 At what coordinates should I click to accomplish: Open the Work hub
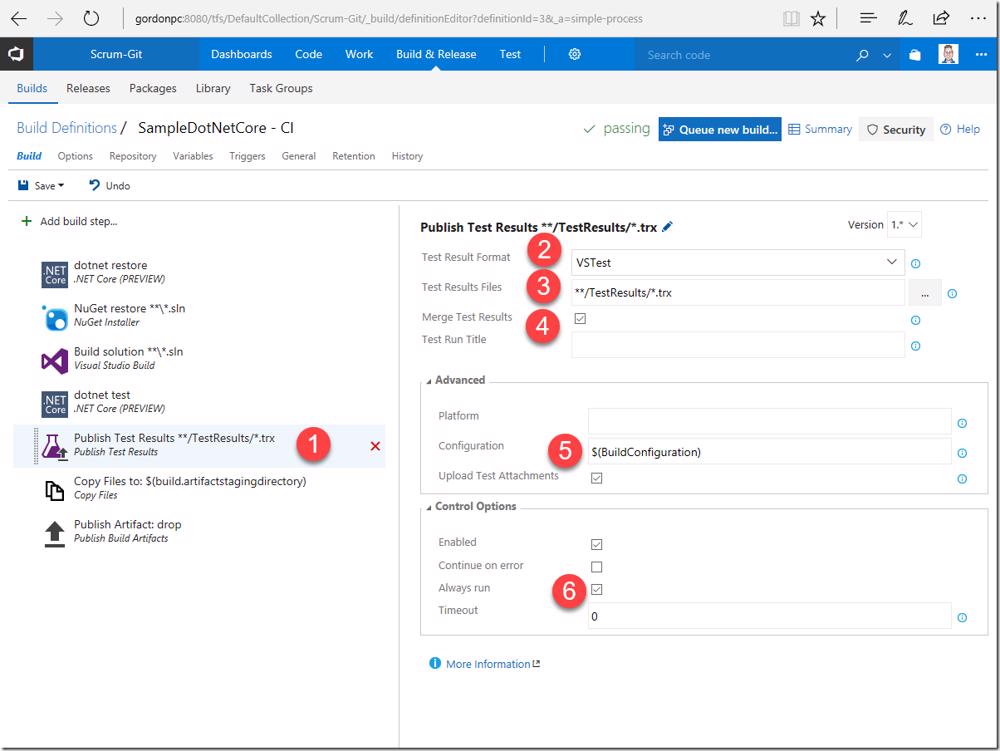[359, 54]
